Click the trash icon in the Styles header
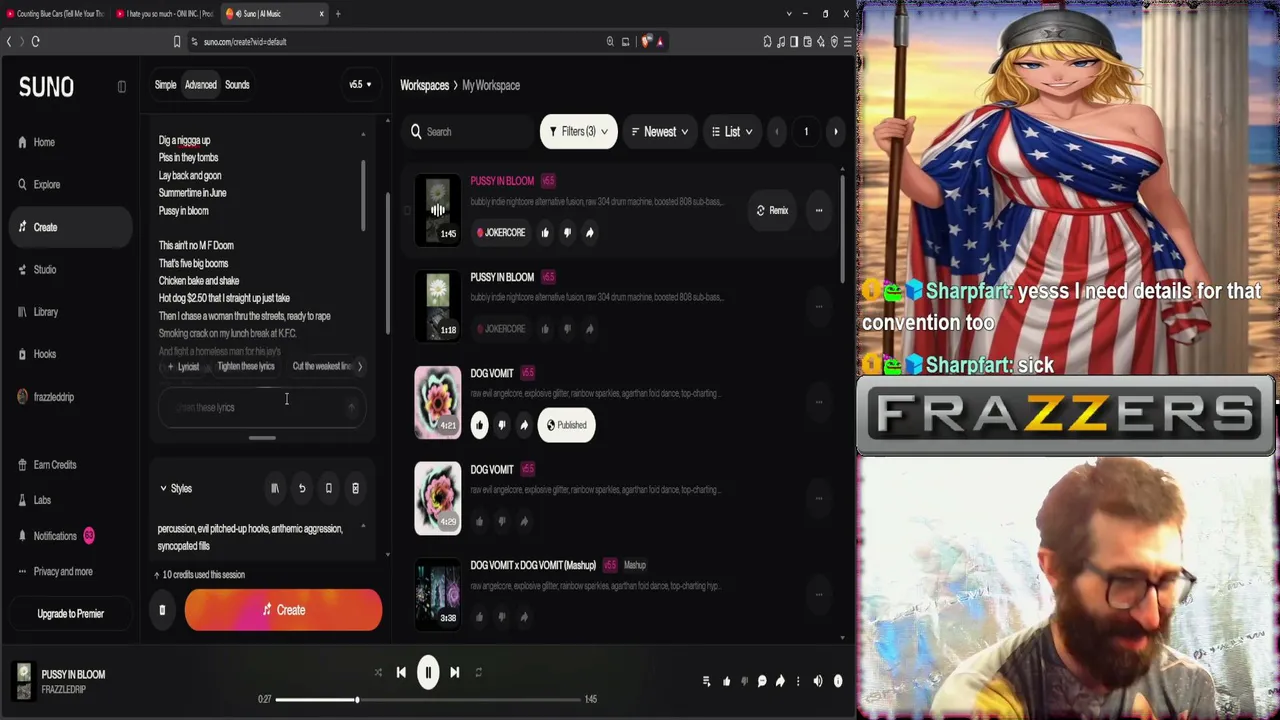This screenshot has width=1280, height=720. pos(355,488)
